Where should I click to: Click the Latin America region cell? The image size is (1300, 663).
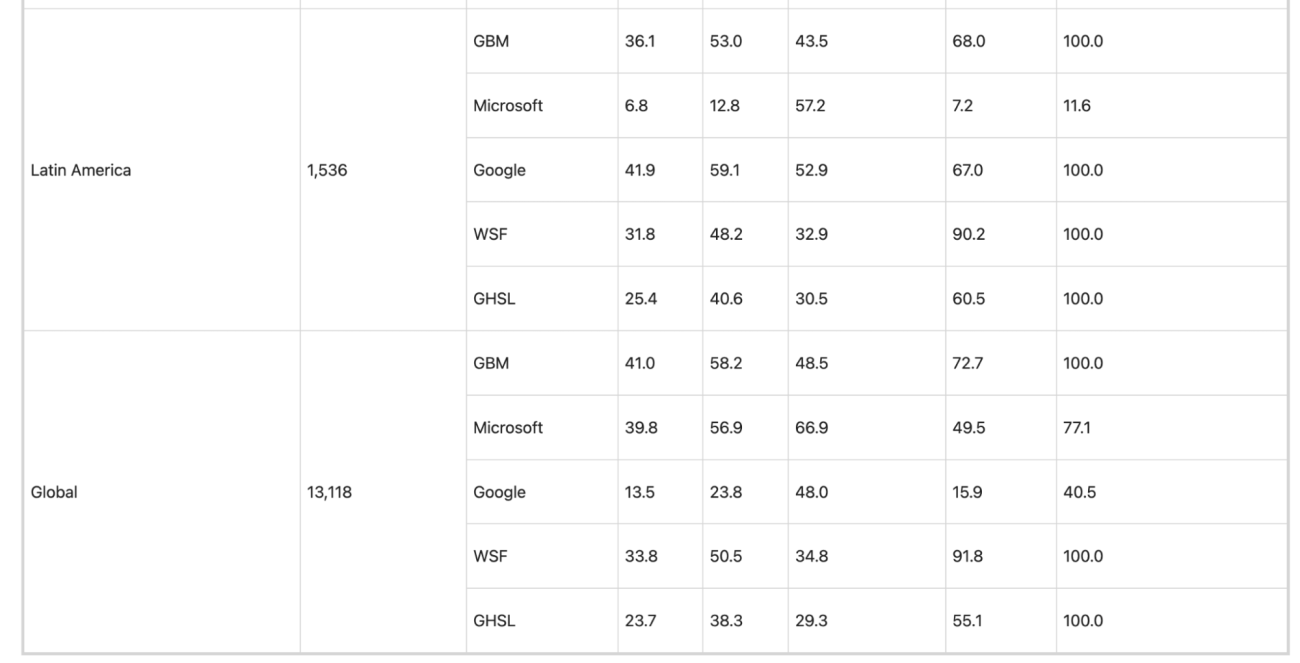[x=81, y=170]
